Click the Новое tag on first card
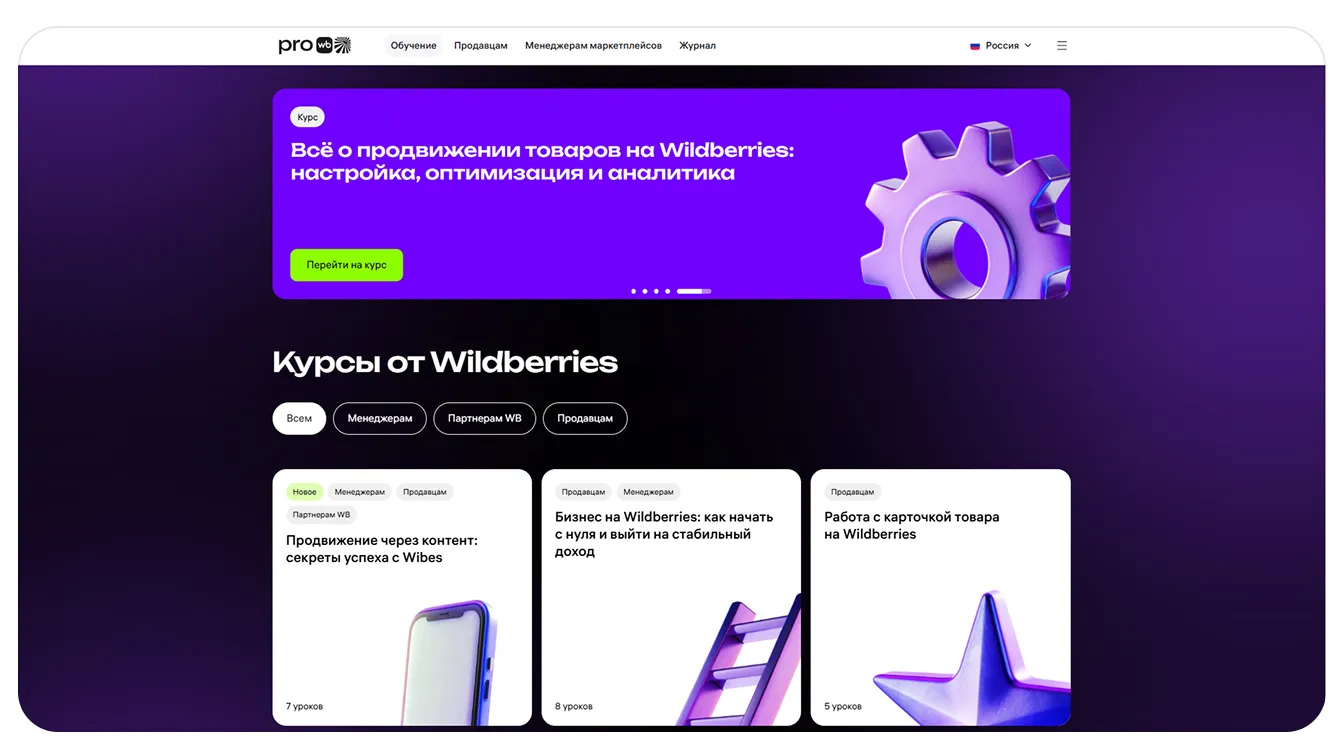 pyautogui.click(x=305, y=492)
